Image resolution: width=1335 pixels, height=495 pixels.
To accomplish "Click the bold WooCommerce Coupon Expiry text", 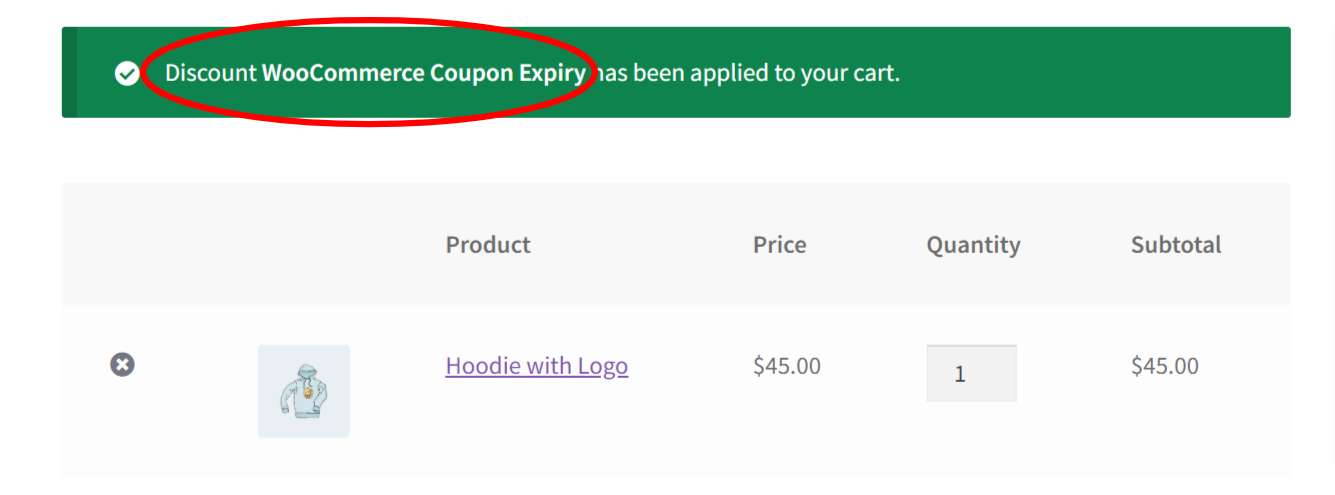I will click(423, 73).
